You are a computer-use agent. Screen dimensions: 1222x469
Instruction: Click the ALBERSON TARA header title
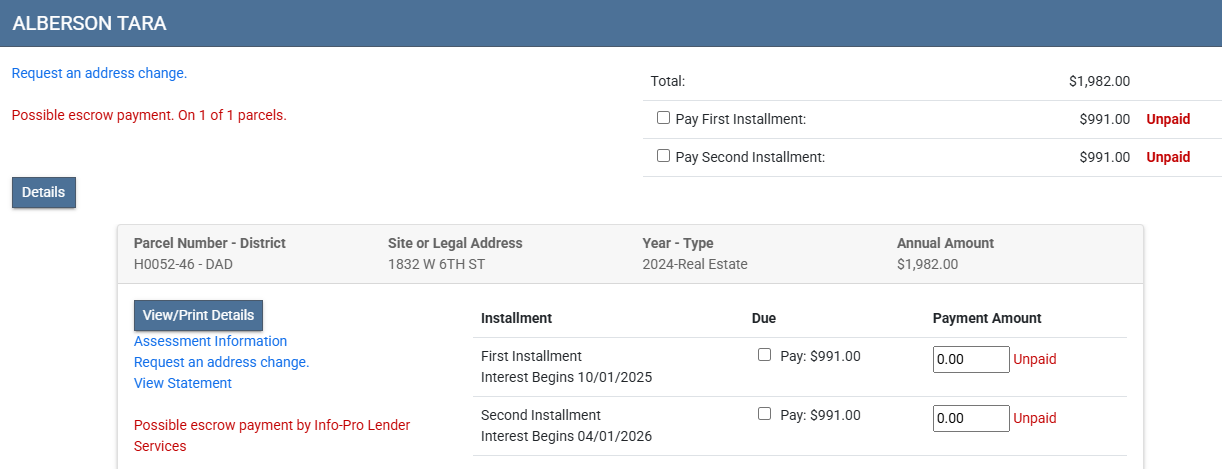(89, 23)
